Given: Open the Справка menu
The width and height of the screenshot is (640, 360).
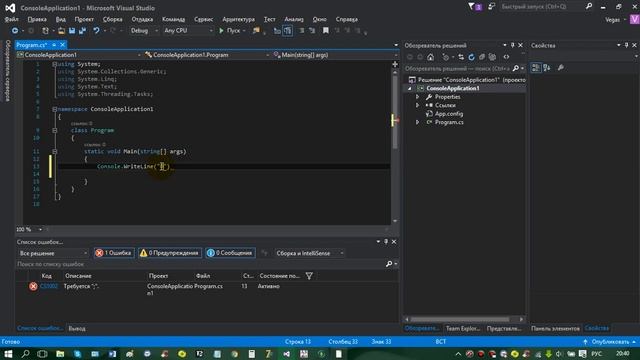Looking at the screenshot, I should 347,19.
